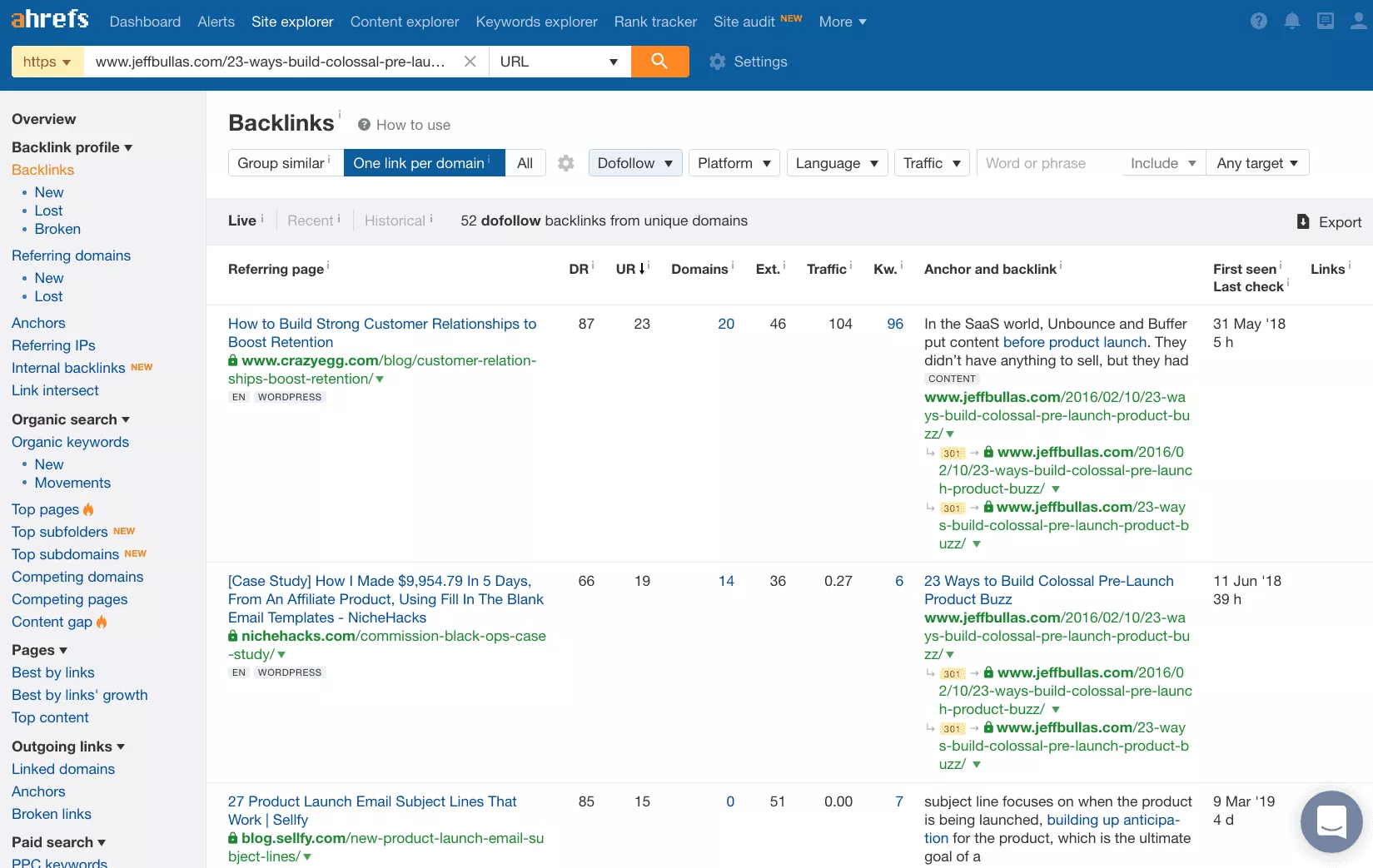
Task: Collapse the Organic search section
Action: (71, 419)
